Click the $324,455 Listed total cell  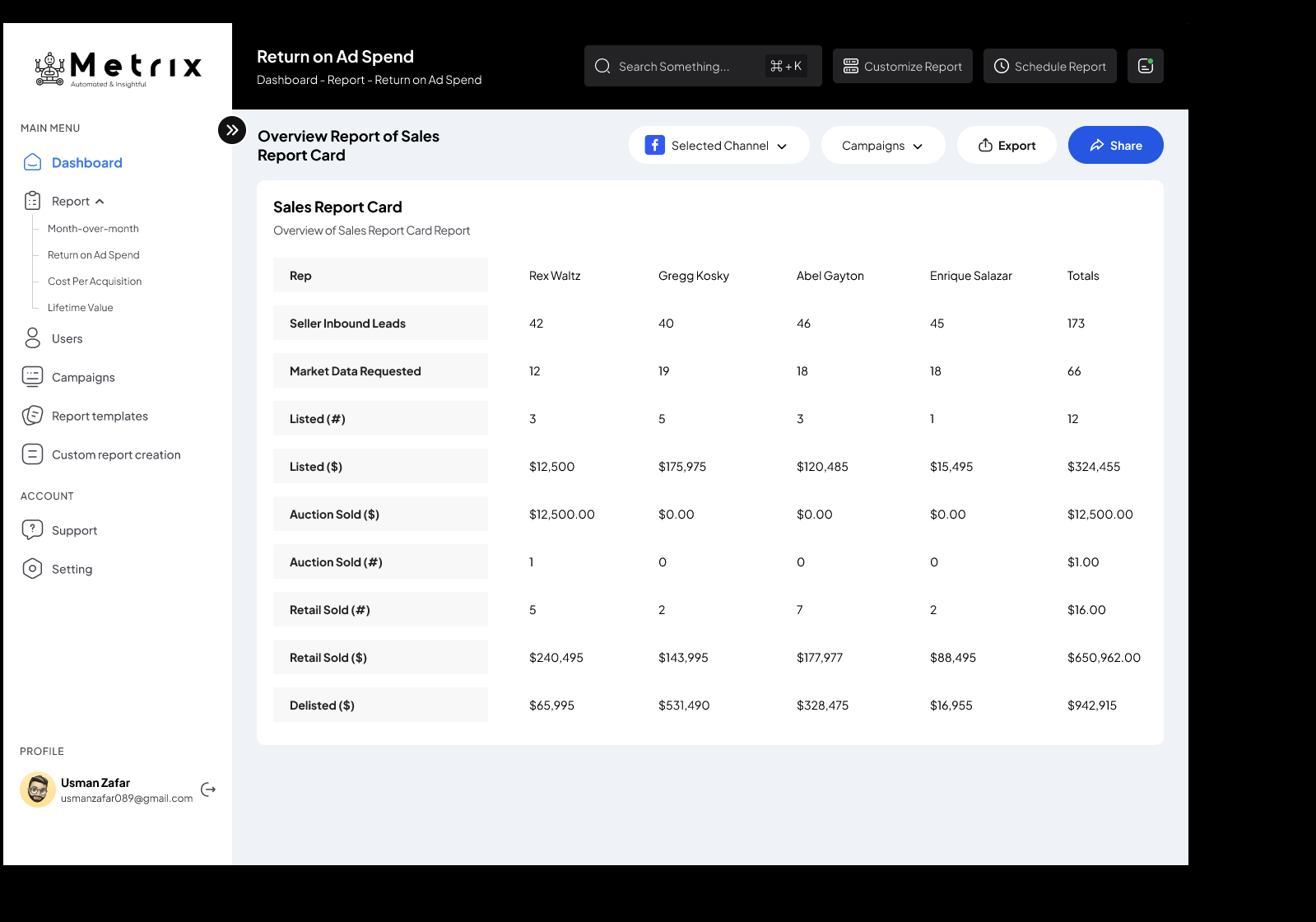click(x=1094, y=466)
